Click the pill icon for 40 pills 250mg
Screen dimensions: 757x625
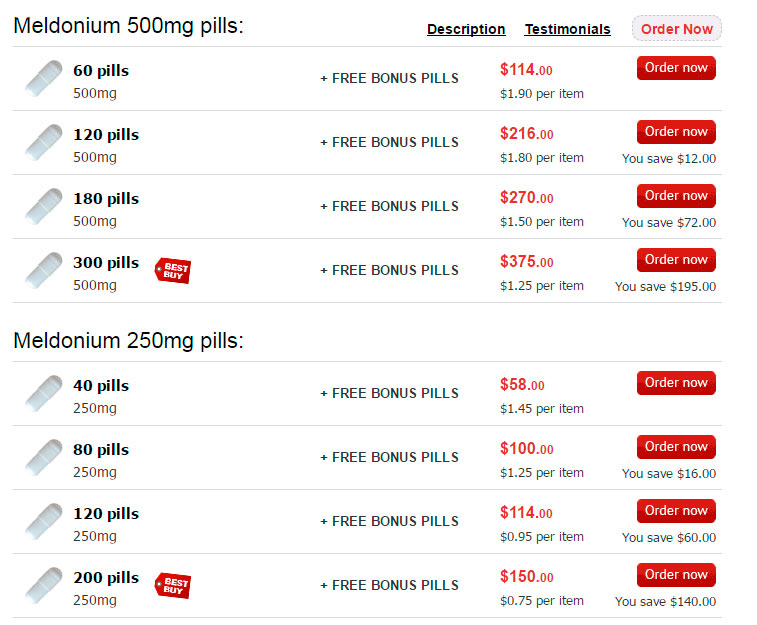point(44,394)
